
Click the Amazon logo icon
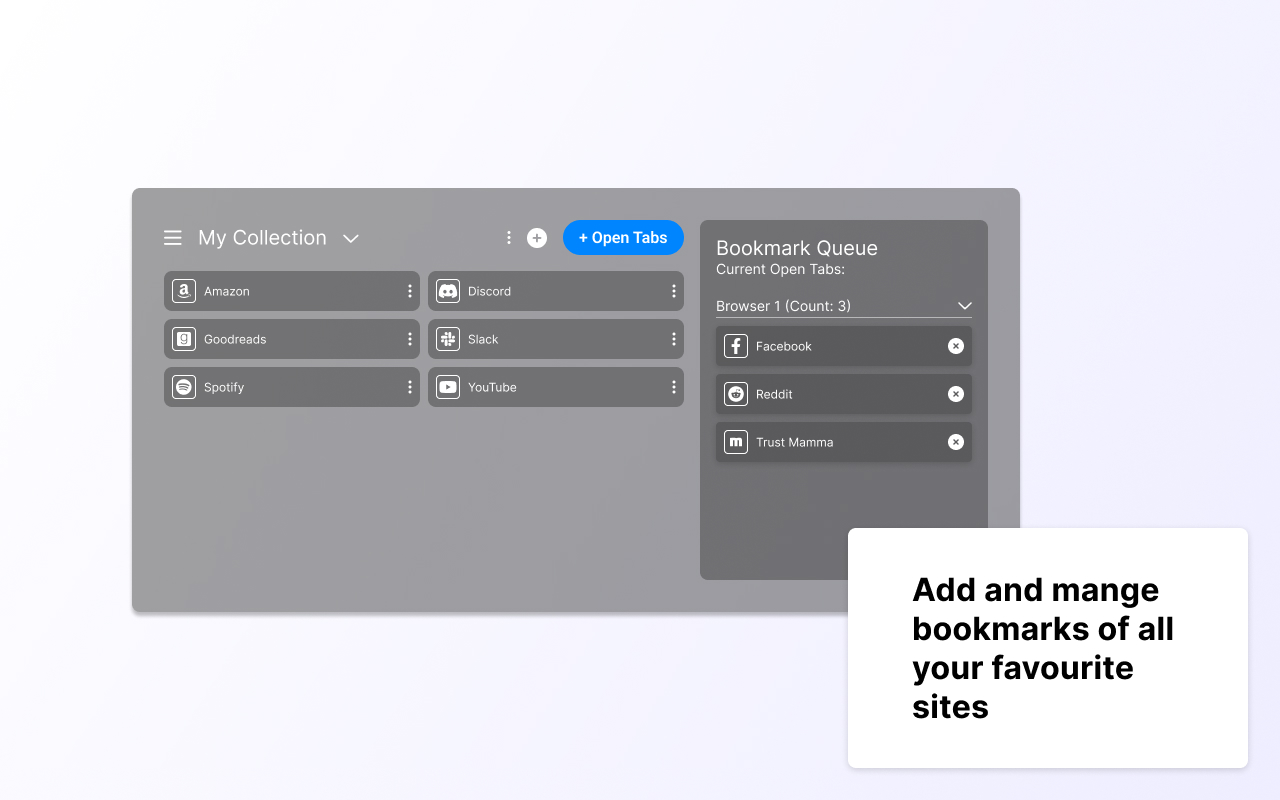coord(184,291)
